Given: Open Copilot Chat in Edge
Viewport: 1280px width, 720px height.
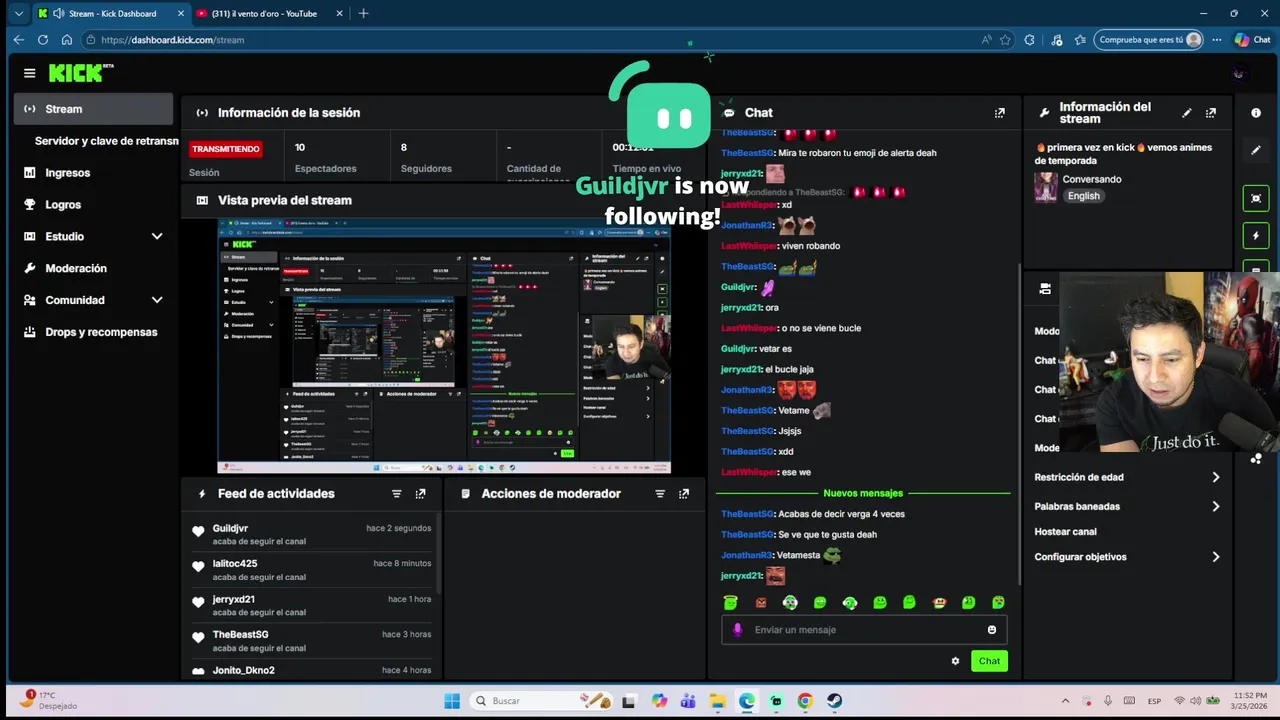Looking at the screenshot, I should pos(1252,40).
